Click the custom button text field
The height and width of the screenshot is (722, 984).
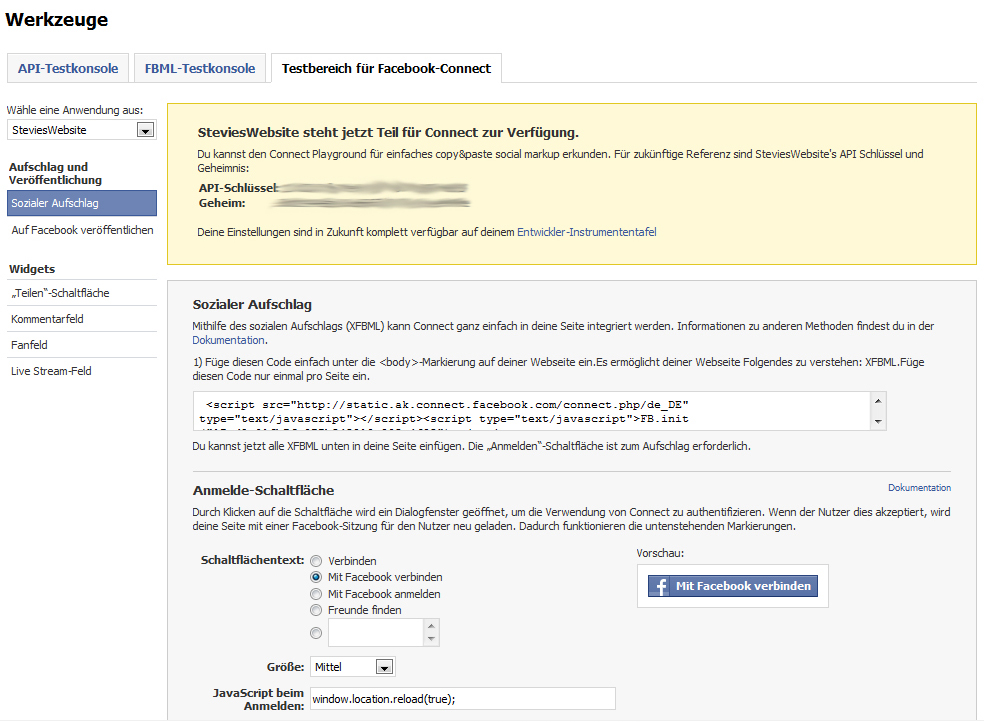click(376, 632)
